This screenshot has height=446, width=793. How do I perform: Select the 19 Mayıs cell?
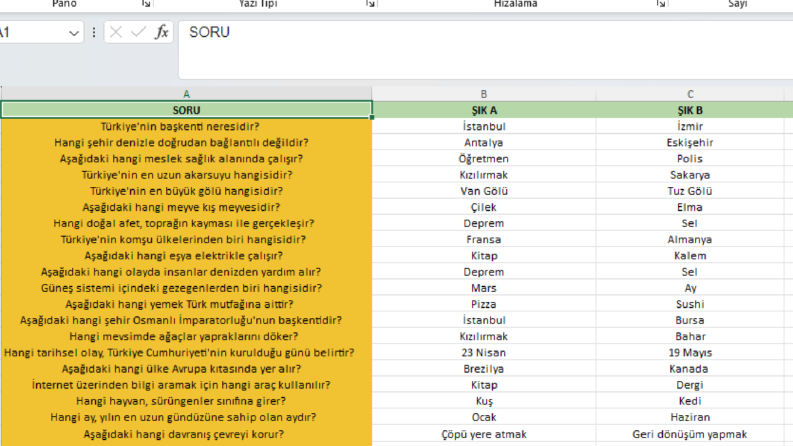point(690,352)
